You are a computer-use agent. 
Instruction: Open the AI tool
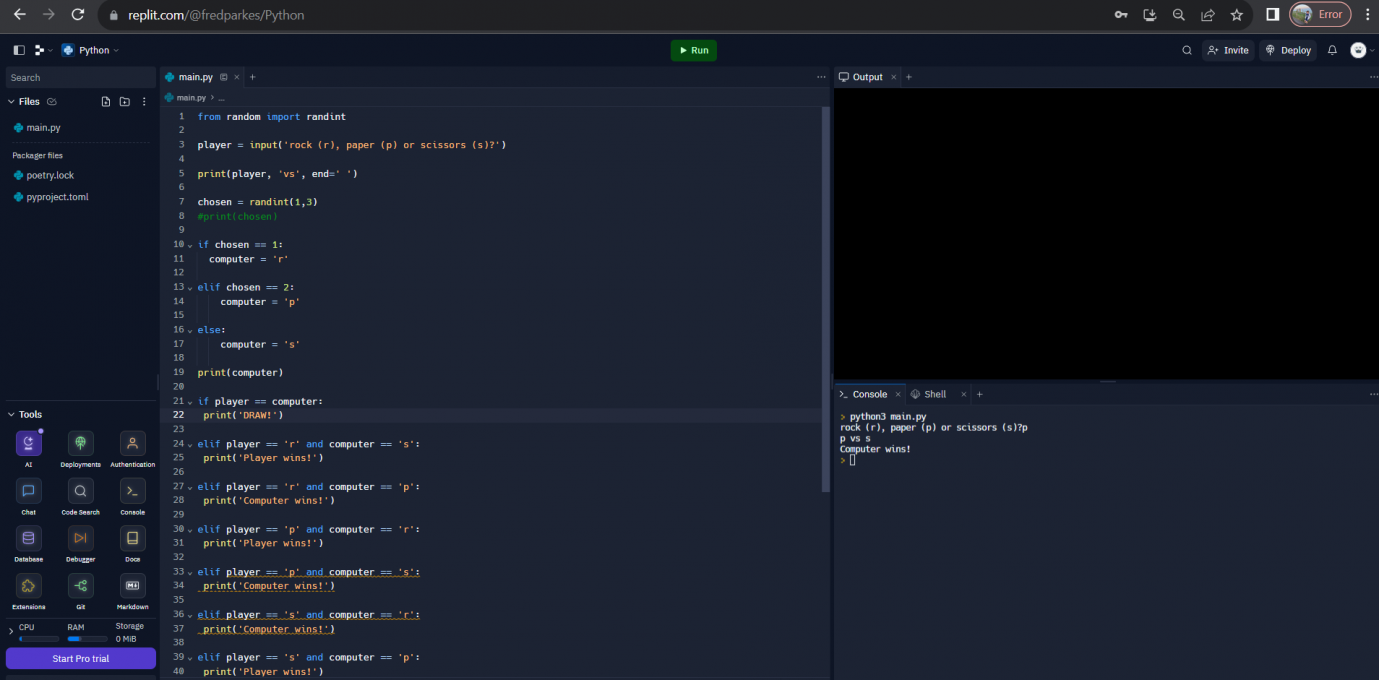[28, 444]
